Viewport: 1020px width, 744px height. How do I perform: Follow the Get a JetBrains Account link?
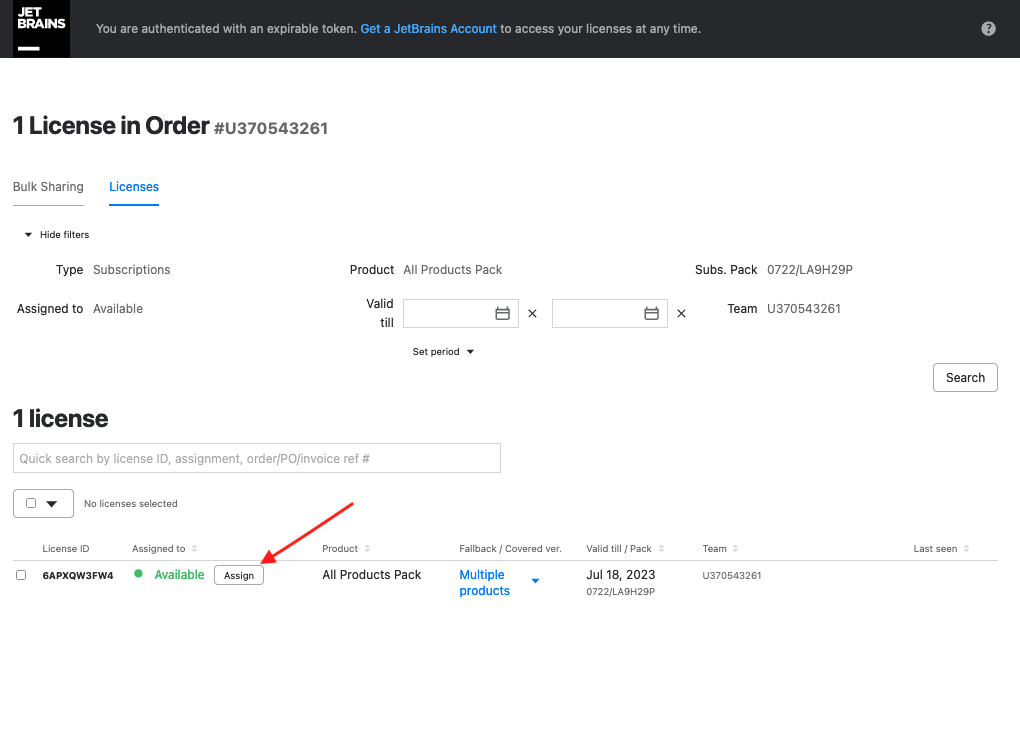[428, 29]
